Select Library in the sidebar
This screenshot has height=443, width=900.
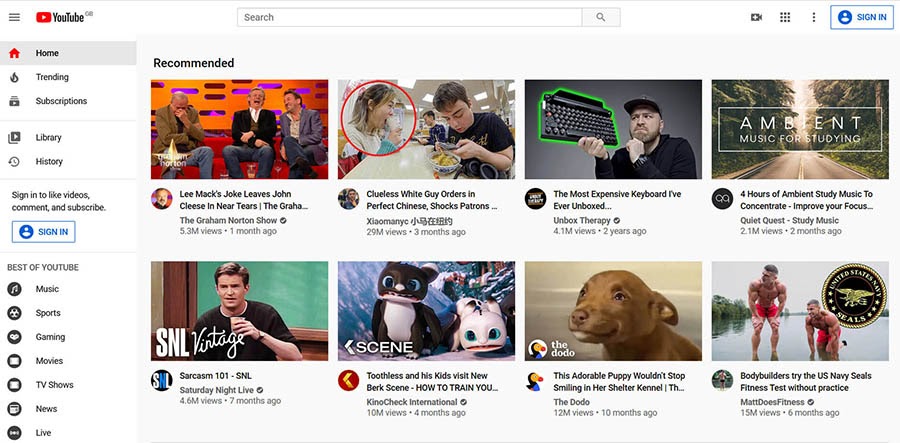(x=68, y=138)
